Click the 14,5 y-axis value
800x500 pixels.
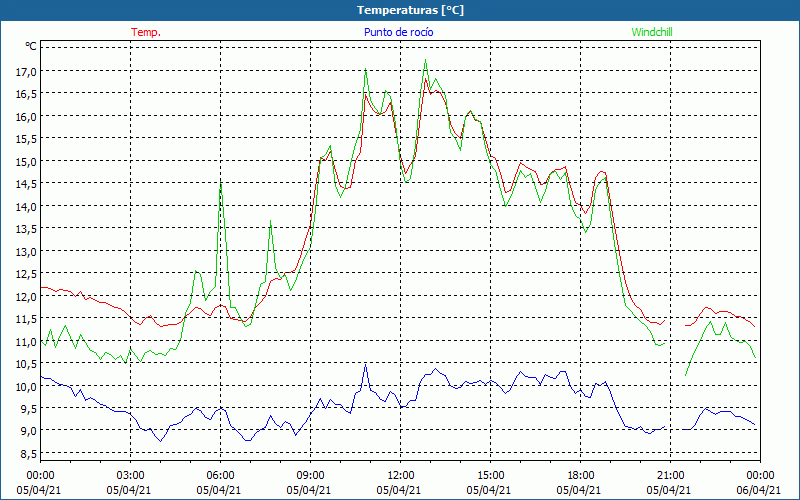click(26, 184)
